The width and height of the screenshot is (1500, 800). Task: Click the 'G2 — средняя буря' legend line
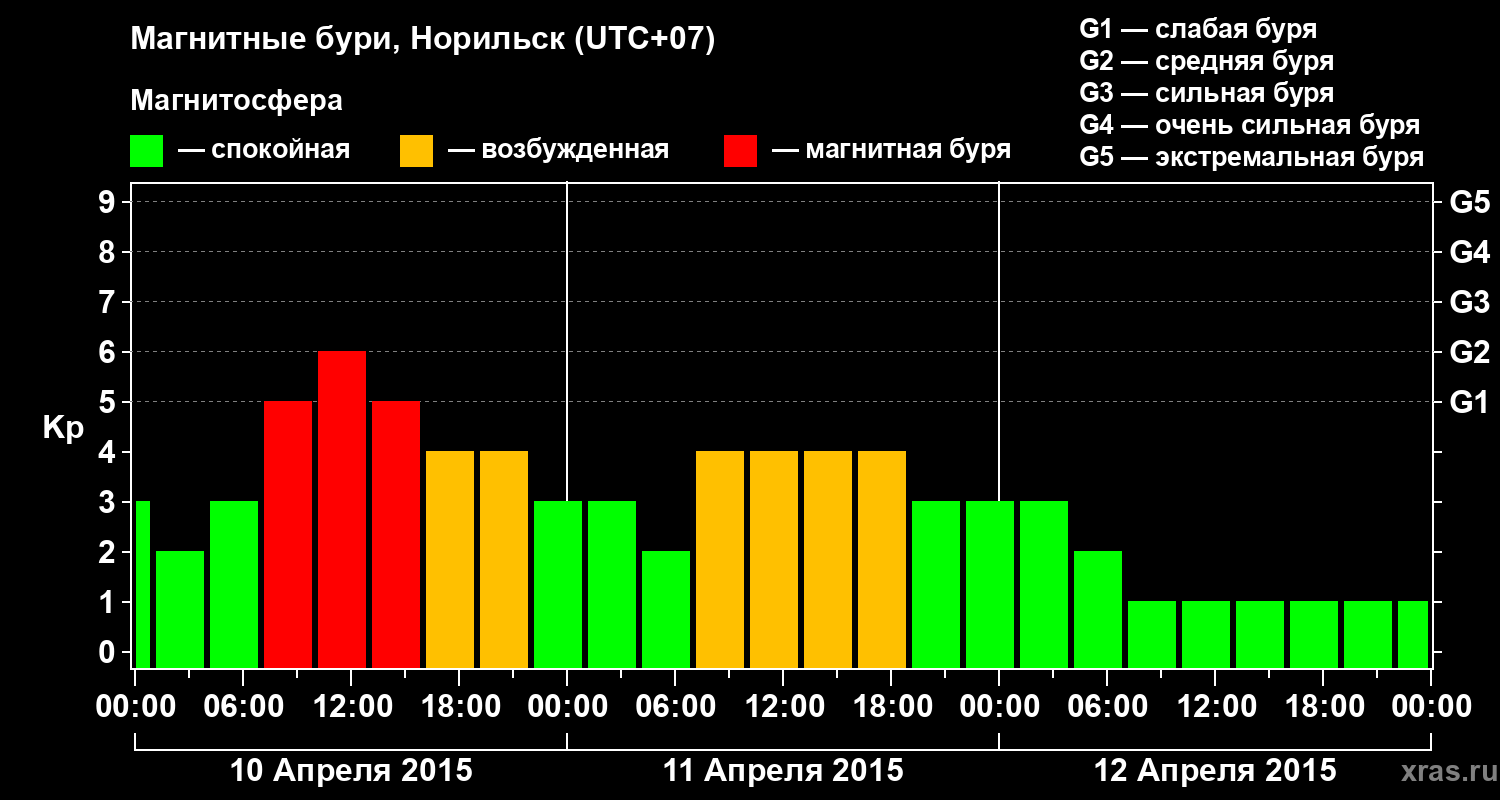(x=1206, y=61)
